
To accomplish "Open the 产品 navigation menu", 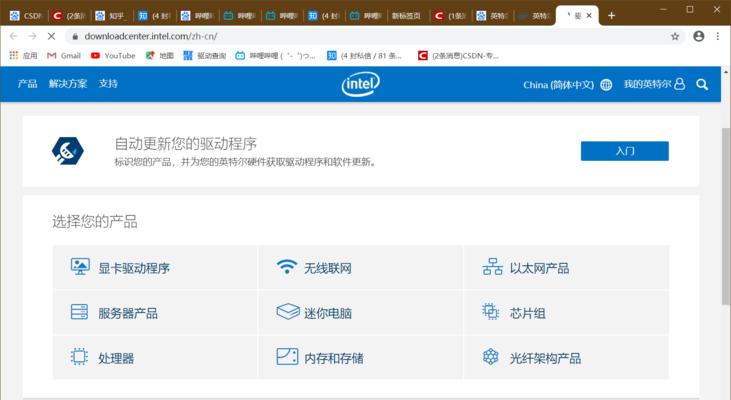I will click(28, 84).
